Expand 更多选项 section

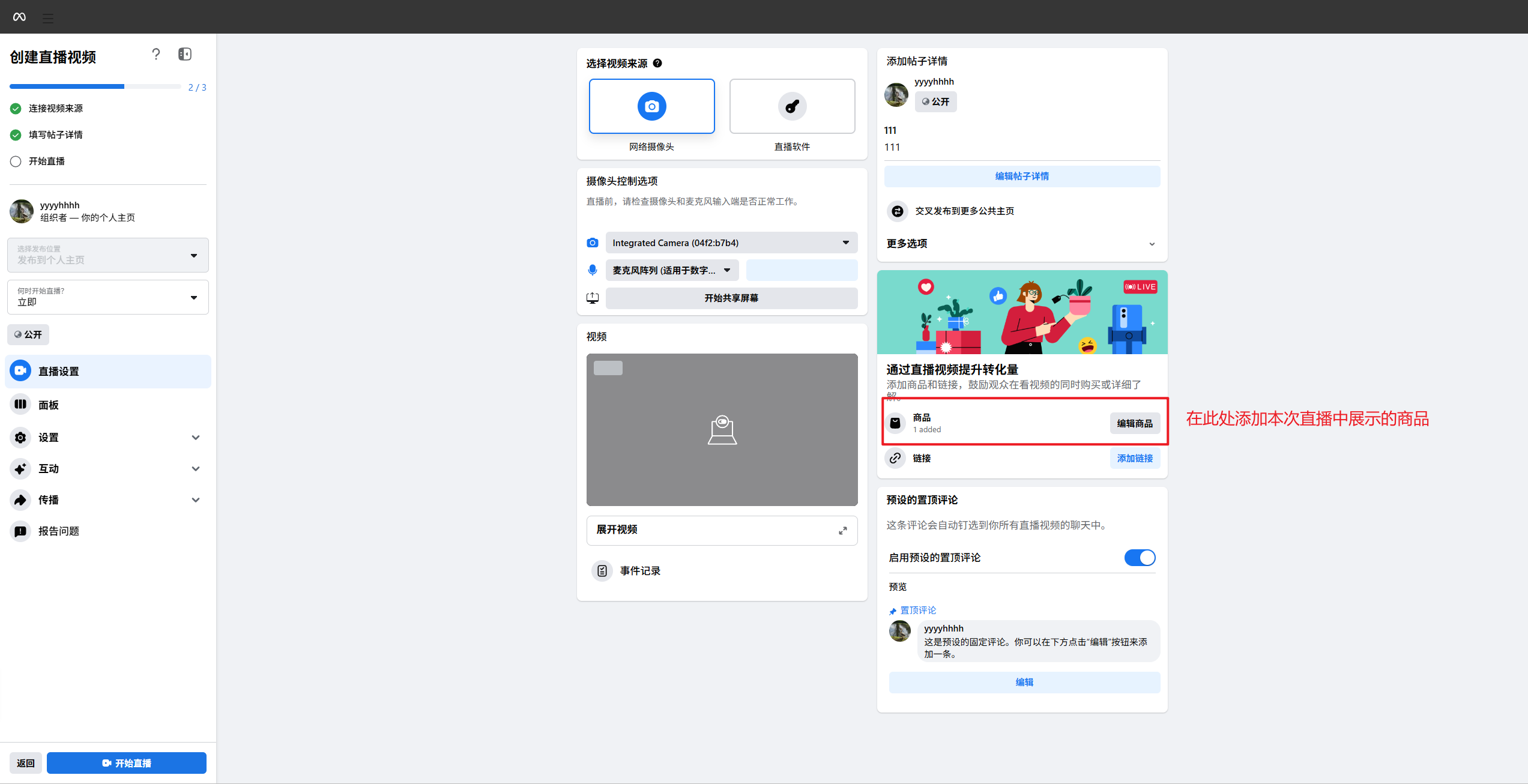[x=1022, y=244]
